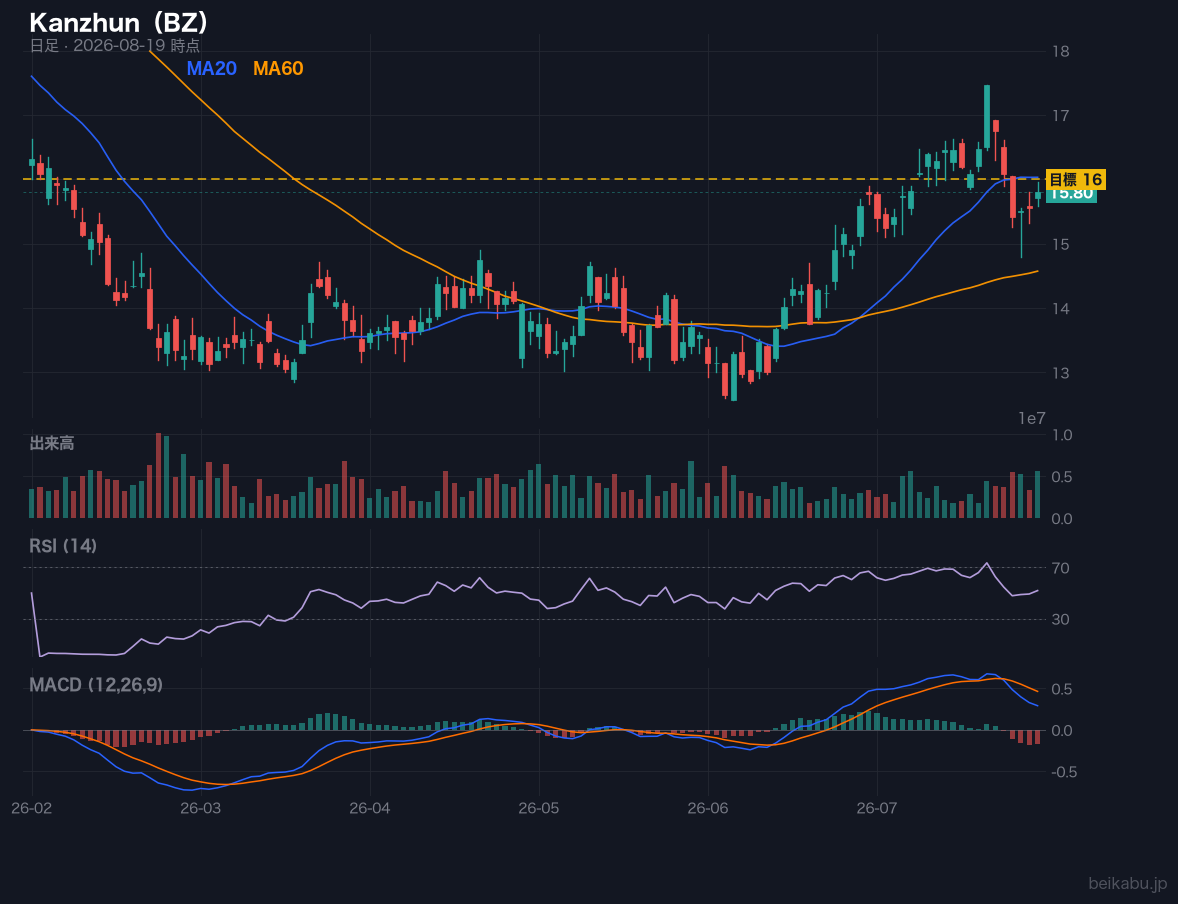This screenshot has height=904, width=1178.
Task: Click the 目標 16 target price tag
Action: coord(1075,180)
